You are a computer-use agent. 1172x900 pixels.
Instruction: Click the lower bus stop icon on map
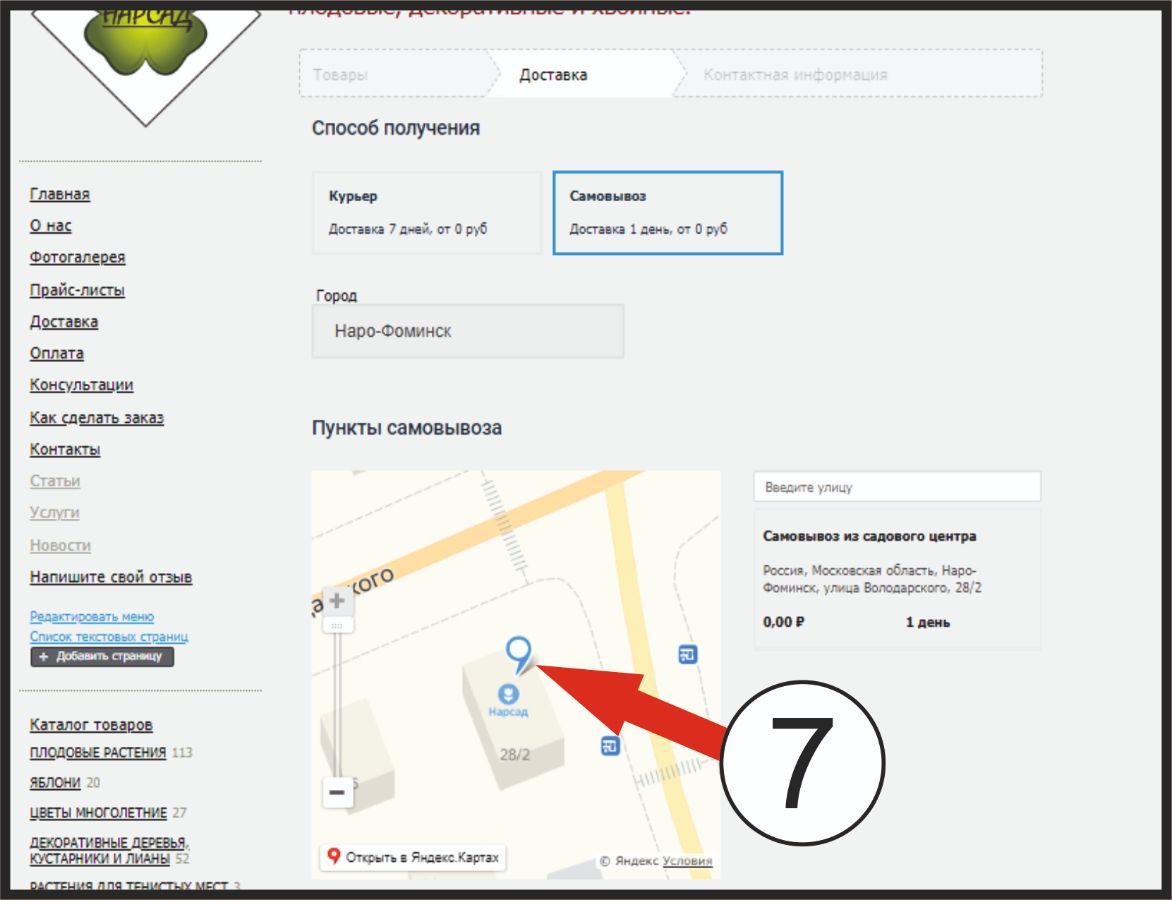coord(610,746)
